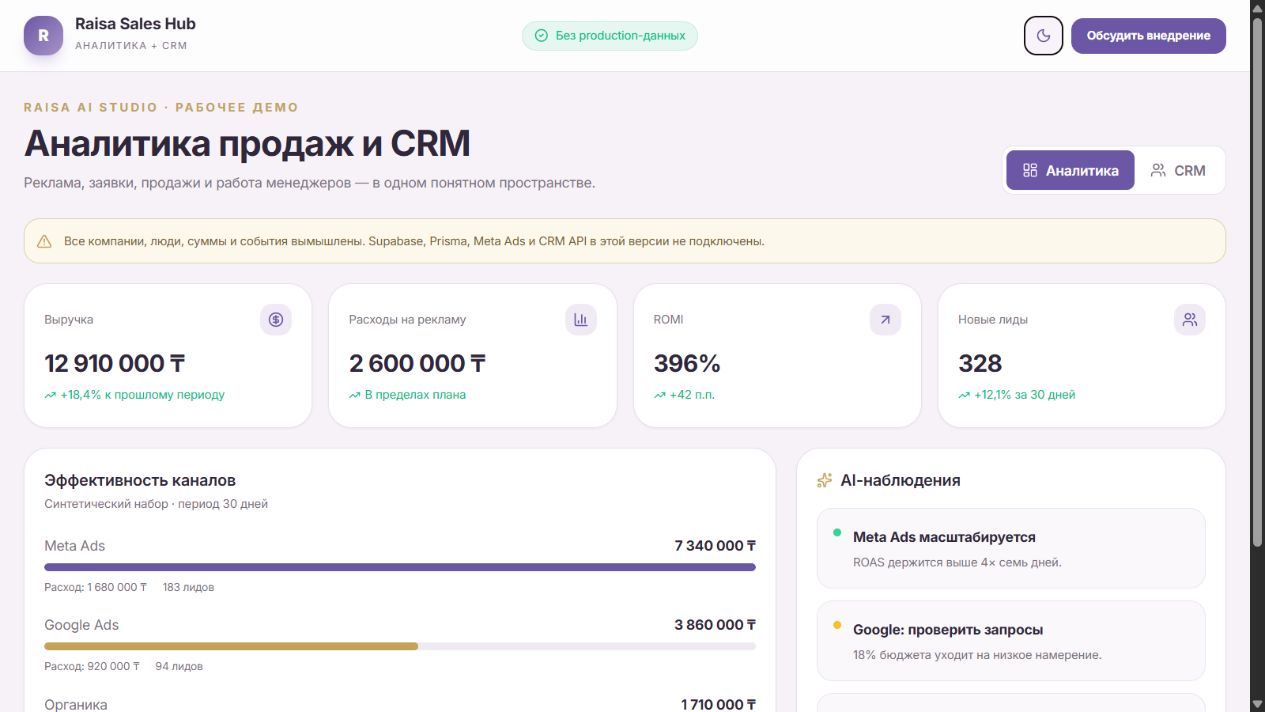Click the Без production-данных badge

[x=610, y=36]
